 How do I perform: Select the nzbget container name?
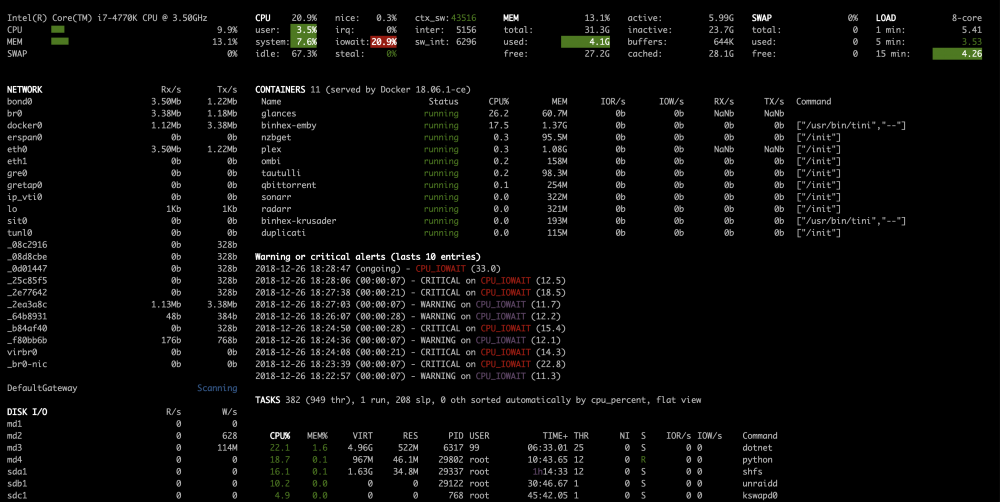(276, 137)
